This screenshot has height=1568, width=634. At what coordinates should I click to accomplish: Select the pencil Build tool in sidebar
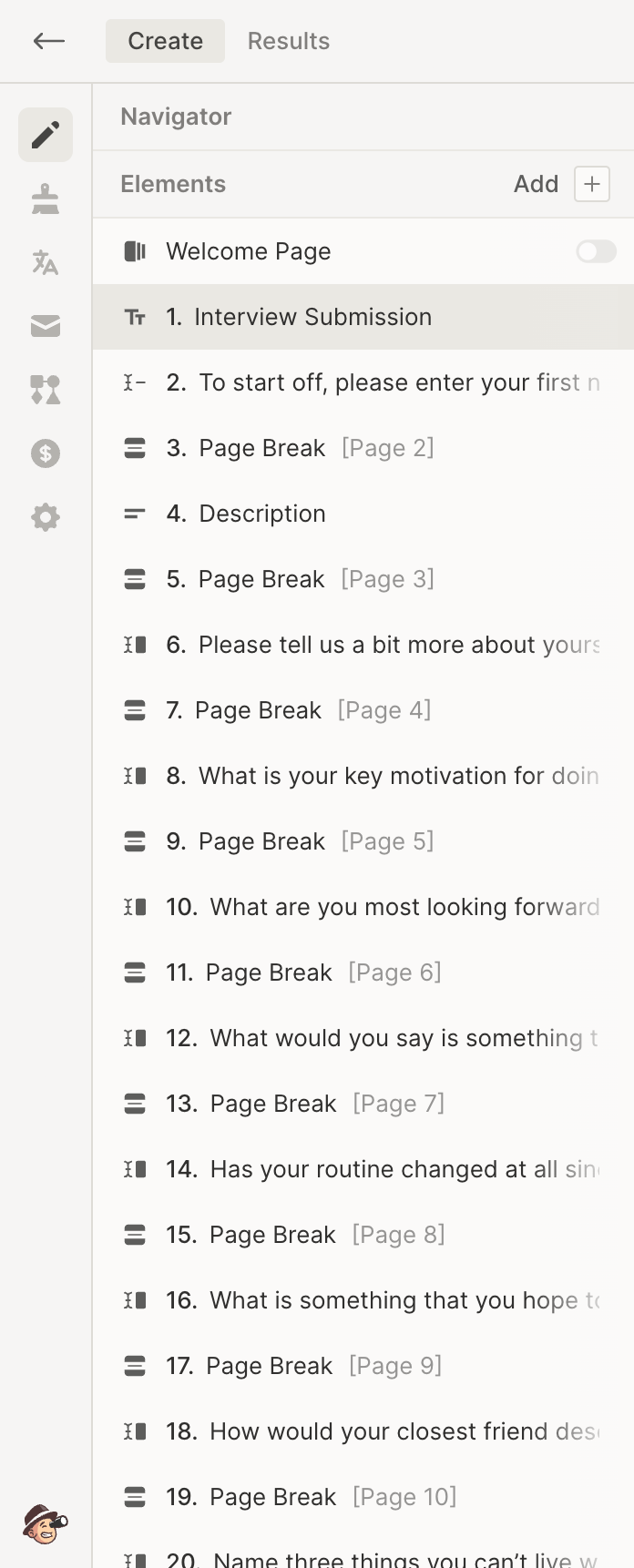tap(46, 135)
